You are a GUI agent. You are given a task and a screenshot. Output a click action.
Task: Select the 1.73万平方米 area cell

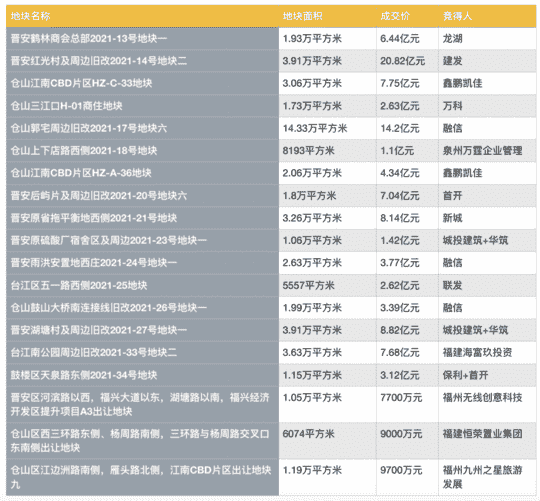click(328, 106)
